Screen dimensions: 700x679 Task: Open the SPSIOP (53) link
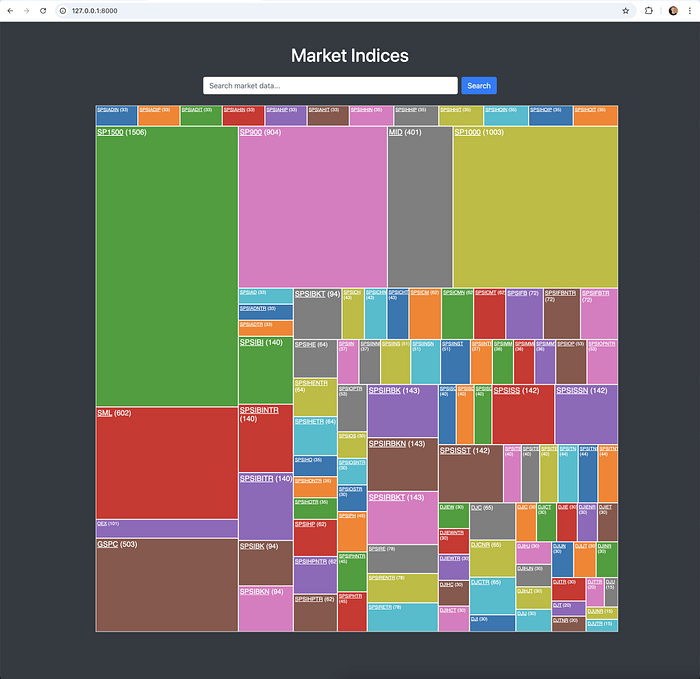point(566,344)
